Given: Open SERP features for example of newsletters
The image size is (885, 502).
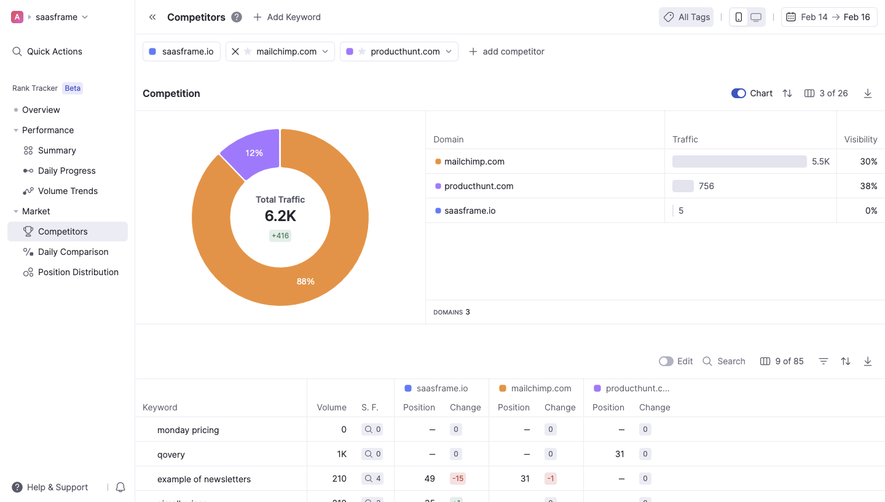Looking at the screenshot, I should 373,478.
